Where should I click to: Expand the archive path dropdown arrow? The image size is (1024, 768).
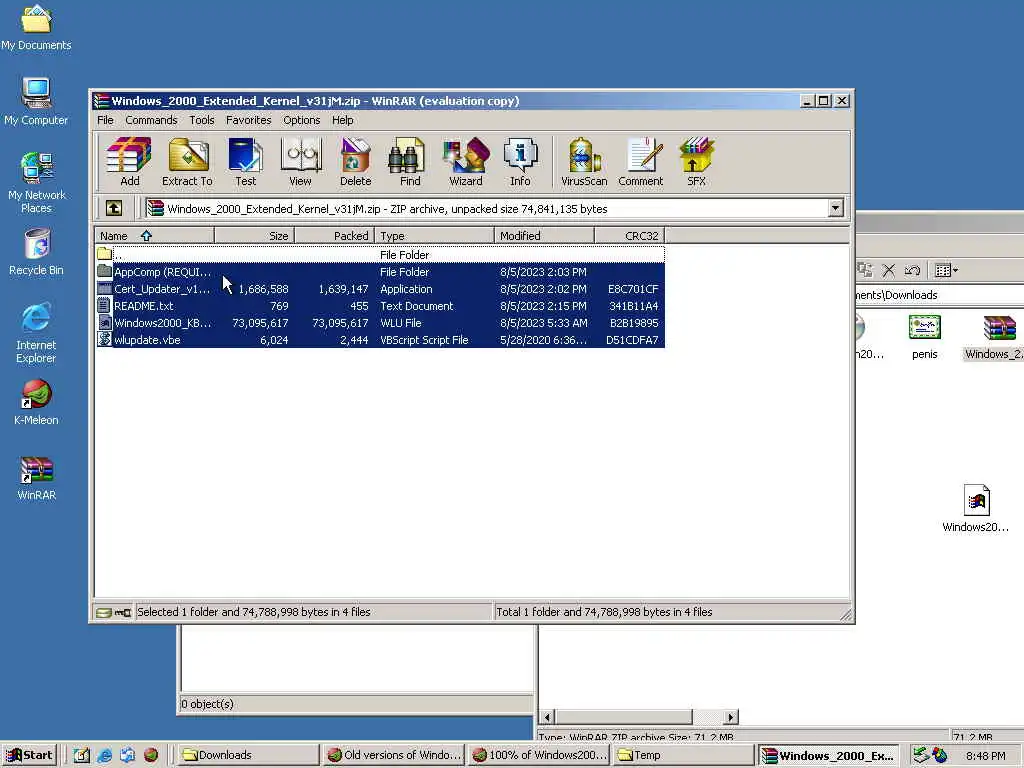click(x=835, y=208)
